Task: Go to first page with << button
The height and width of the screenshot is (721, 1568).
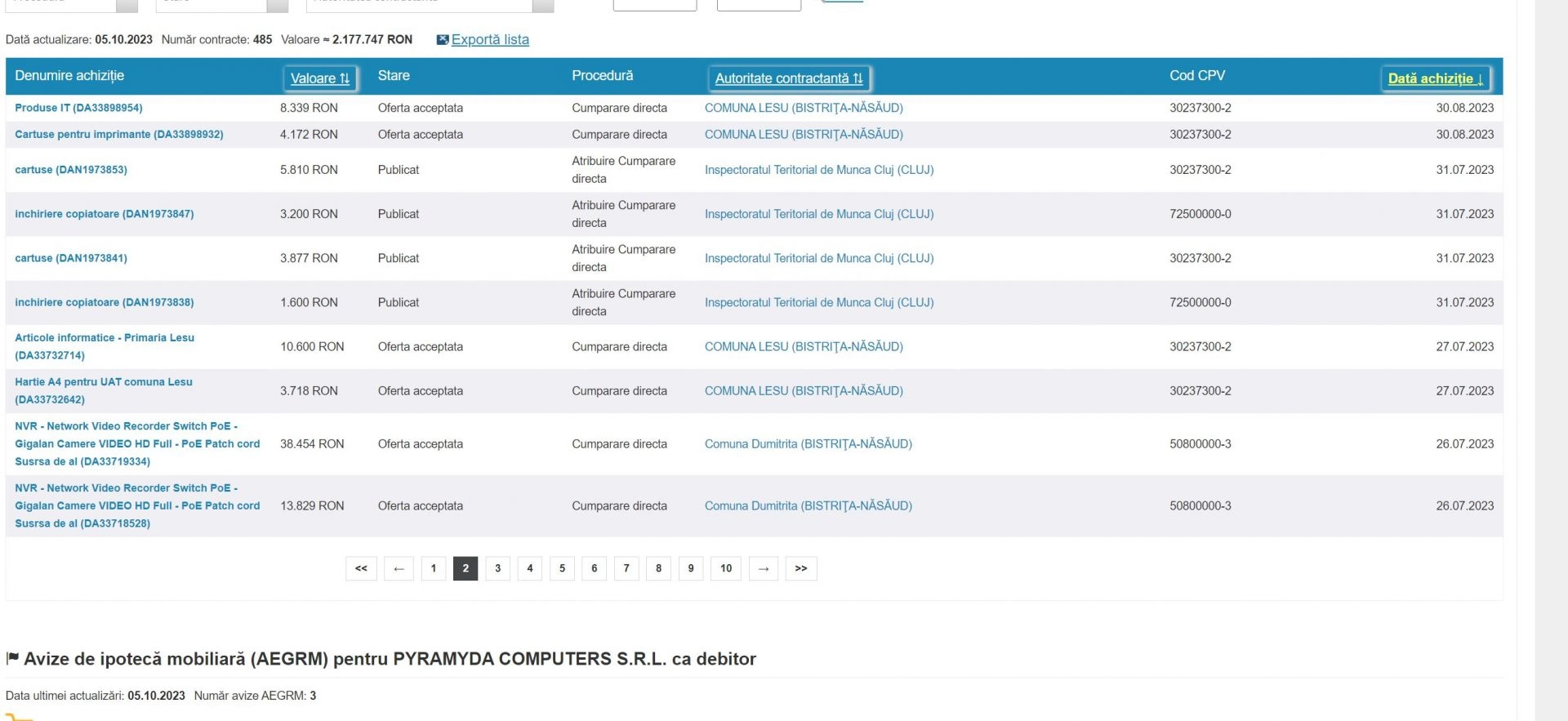Action: point(361,568)
